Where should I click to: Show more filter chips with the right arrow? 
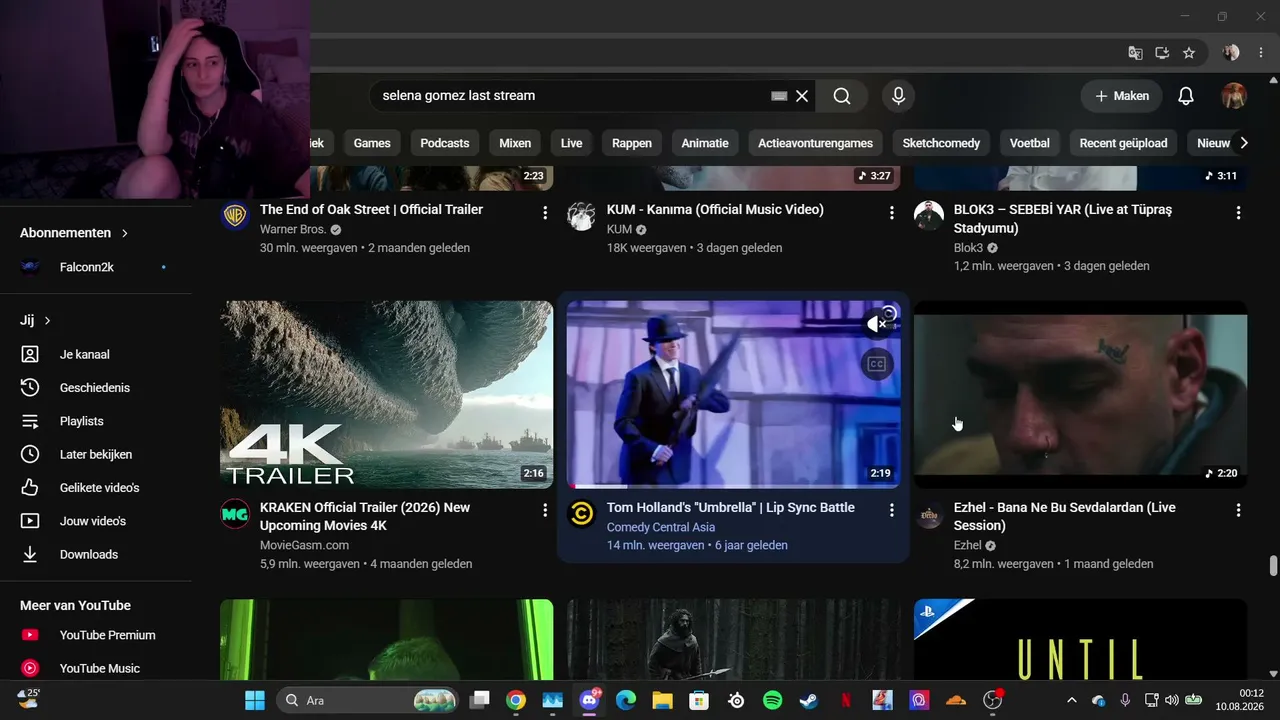point(1244,143)
